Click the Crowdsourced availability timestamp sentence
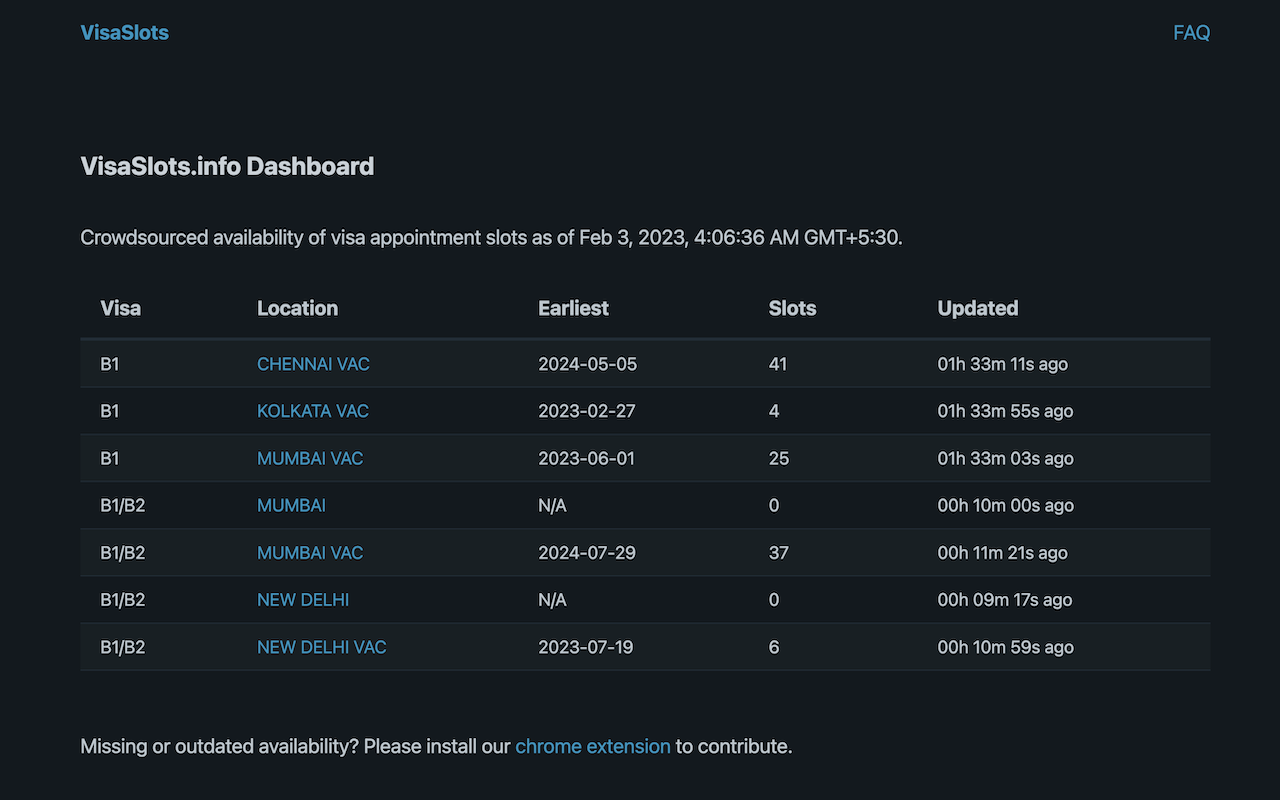The width and height of the screenshot is (1280, 800). pos(491,238)
